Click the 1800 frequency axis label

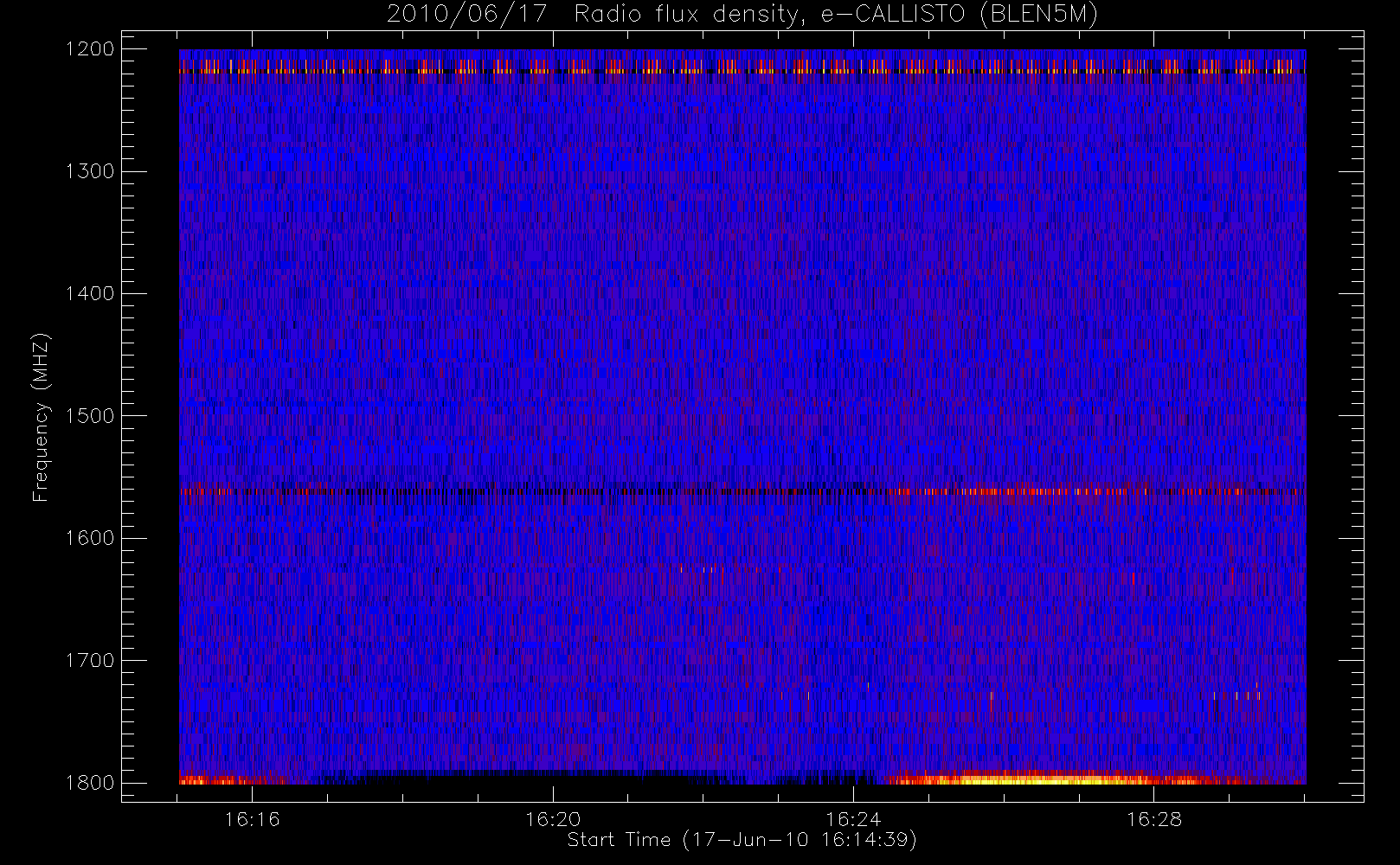(x=90, y=782)
